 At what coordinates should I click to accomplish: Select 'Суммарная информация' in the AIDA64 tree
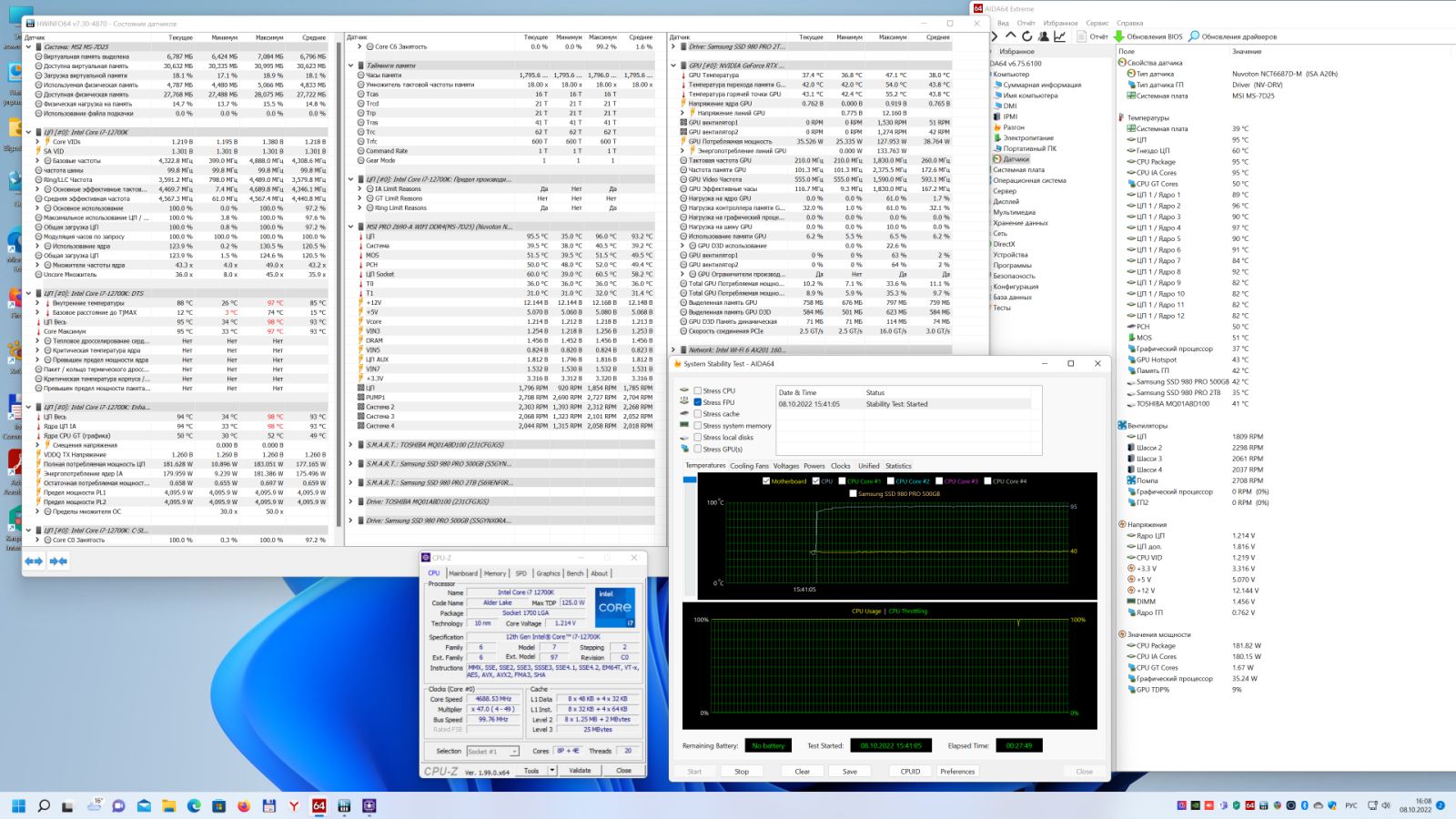click(x=1042, y=85)
